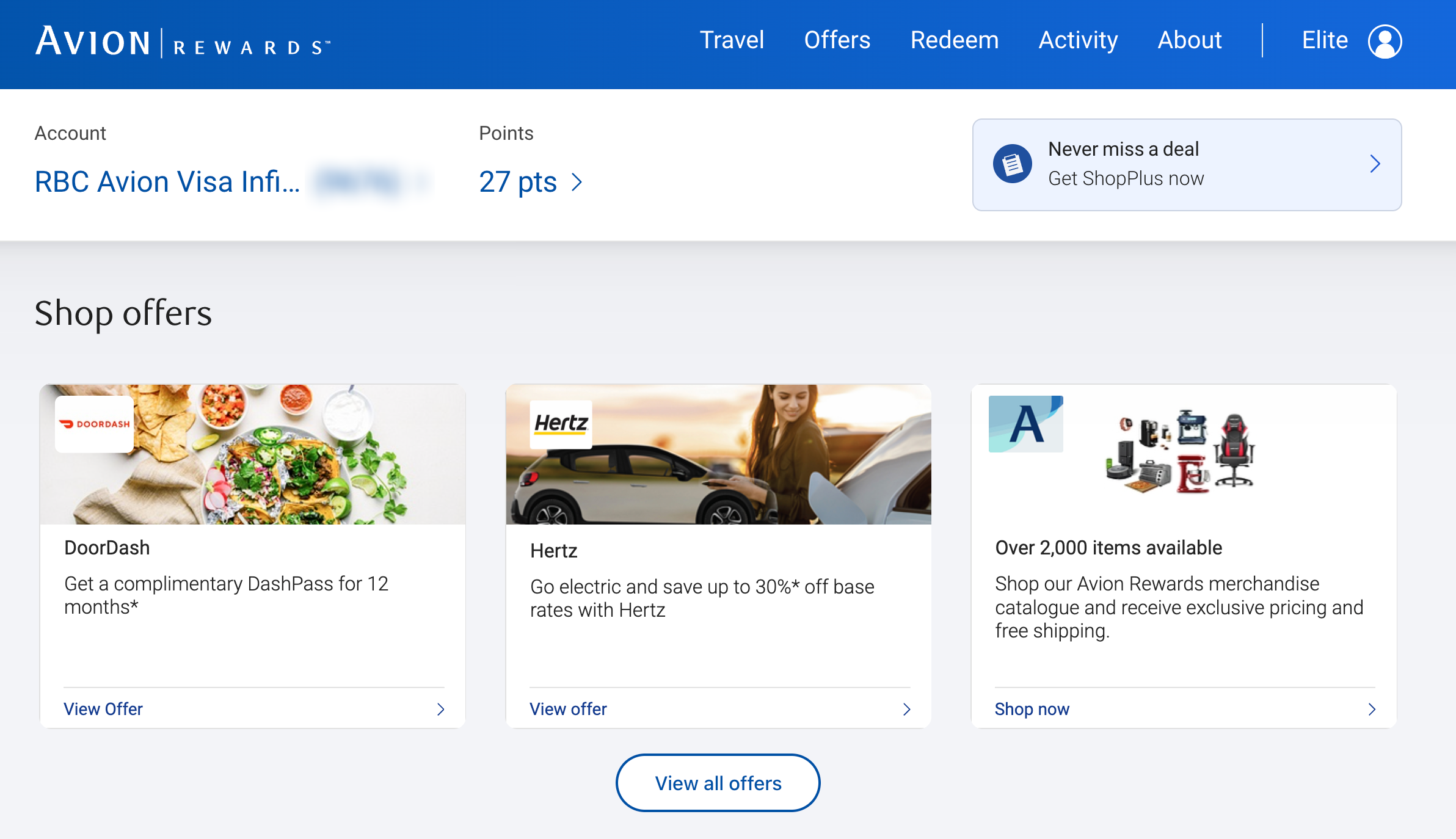The width and height of the screenshot is (1456, 839).
Task: Select the RBC Avion Visa Infinite account
Action: coord(167,182)
